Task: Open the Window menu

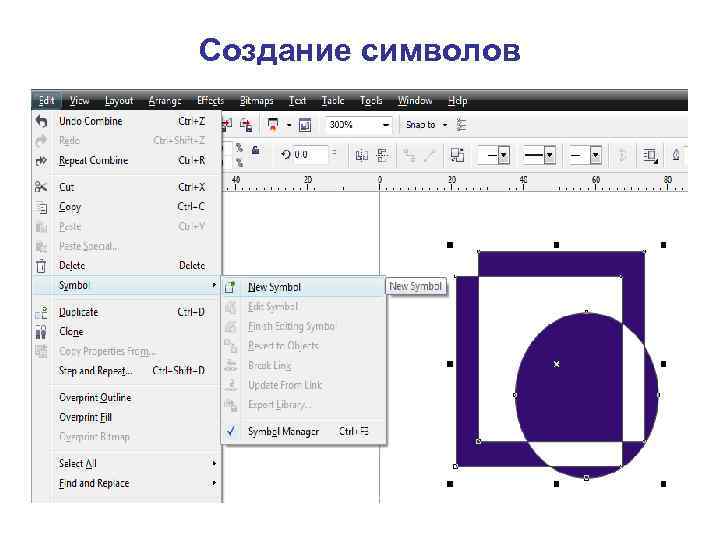Action: pos(415,100)
